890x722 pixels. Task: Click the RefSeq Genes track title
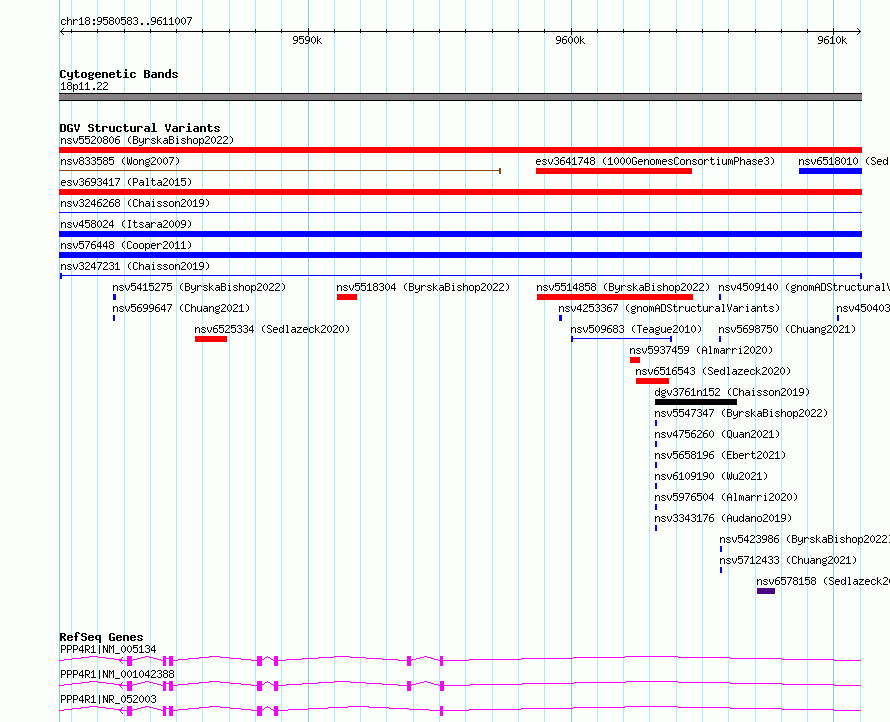[x=101, y=637]
